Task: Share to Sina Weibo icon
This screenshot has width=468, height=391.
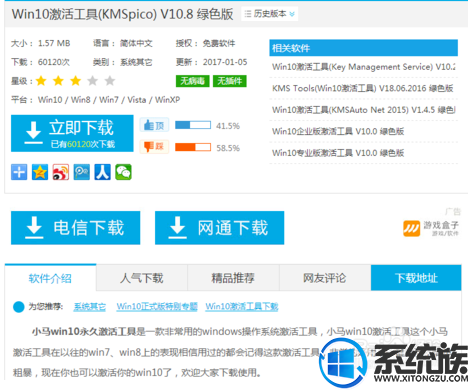Action: pyautogui.click(x=61, y=172)
